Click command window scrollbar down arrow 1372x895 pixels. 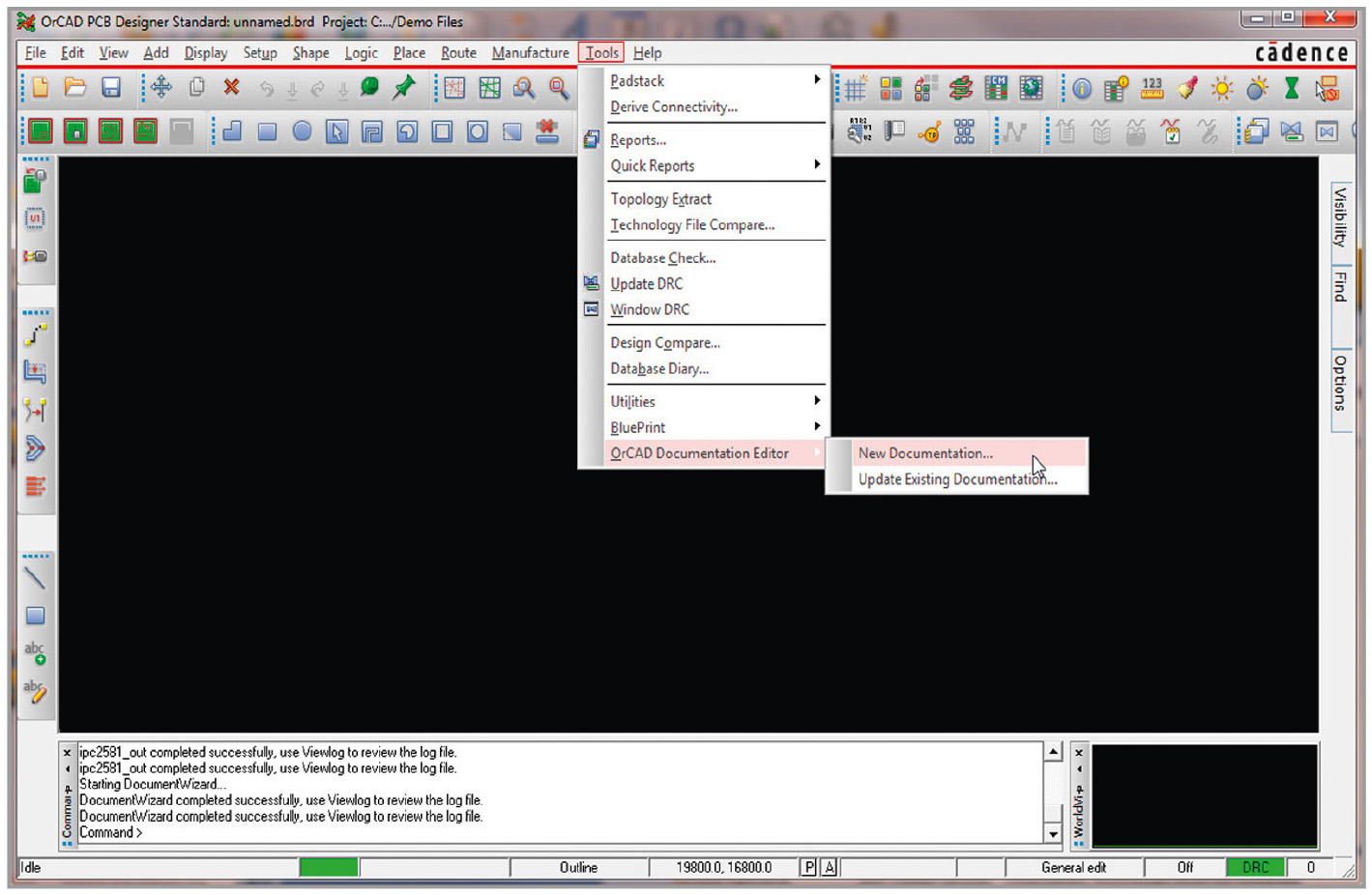click(1053, 833)
